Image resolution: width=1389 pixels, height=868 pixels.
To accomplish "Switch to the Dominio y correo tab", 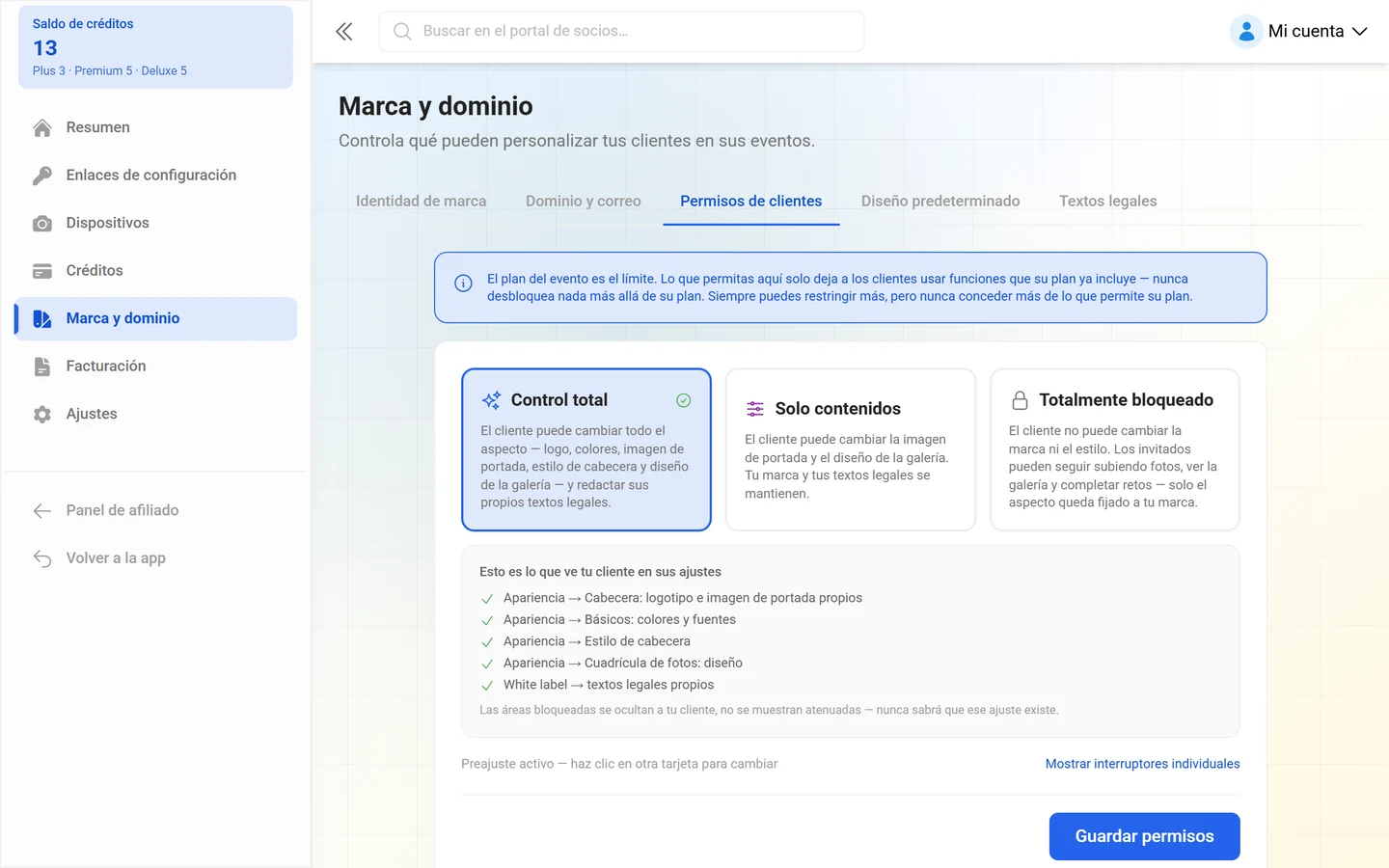I will tap(584, 201).
